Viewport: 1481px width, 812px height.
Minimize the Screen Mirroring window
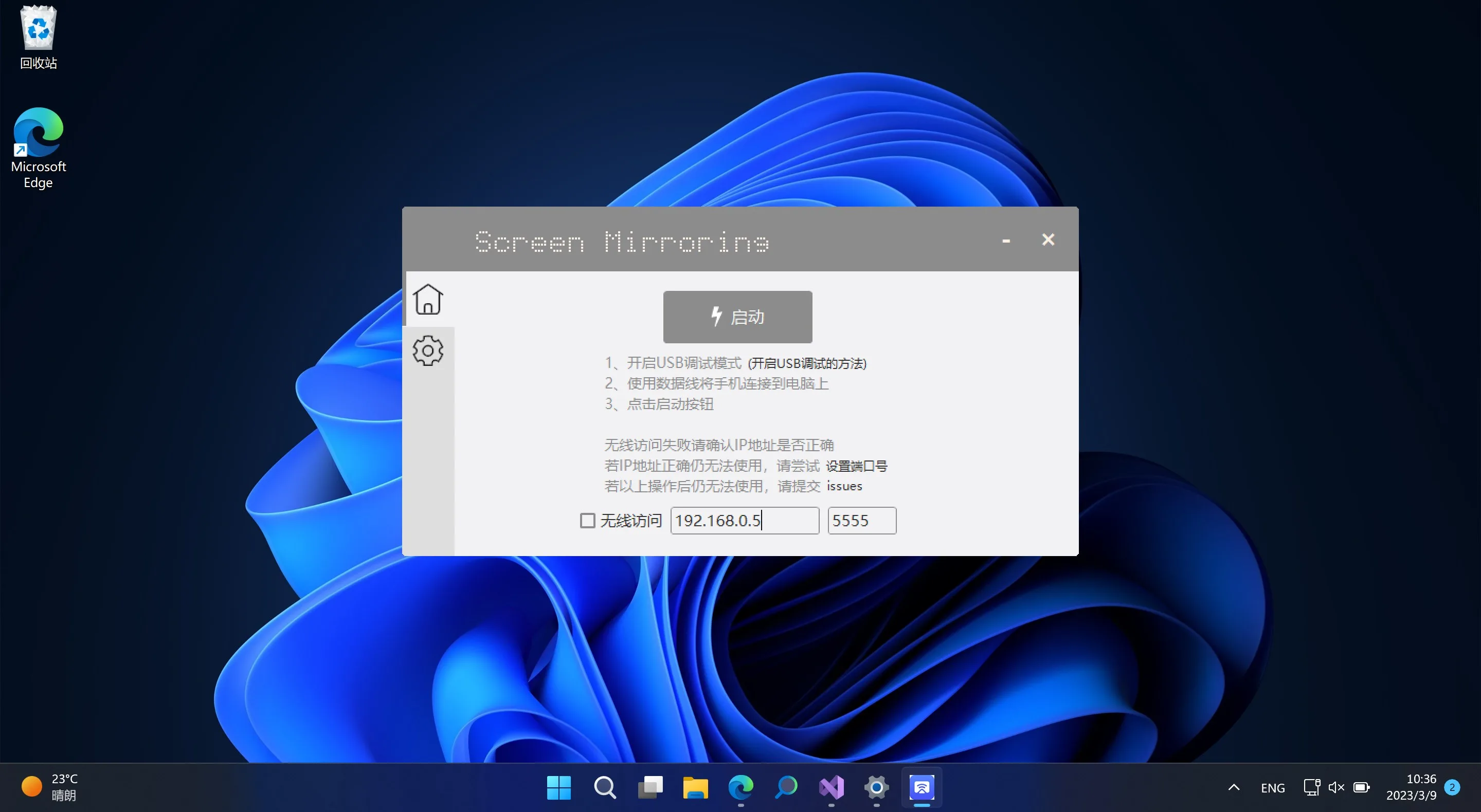tap(1006, 240)
